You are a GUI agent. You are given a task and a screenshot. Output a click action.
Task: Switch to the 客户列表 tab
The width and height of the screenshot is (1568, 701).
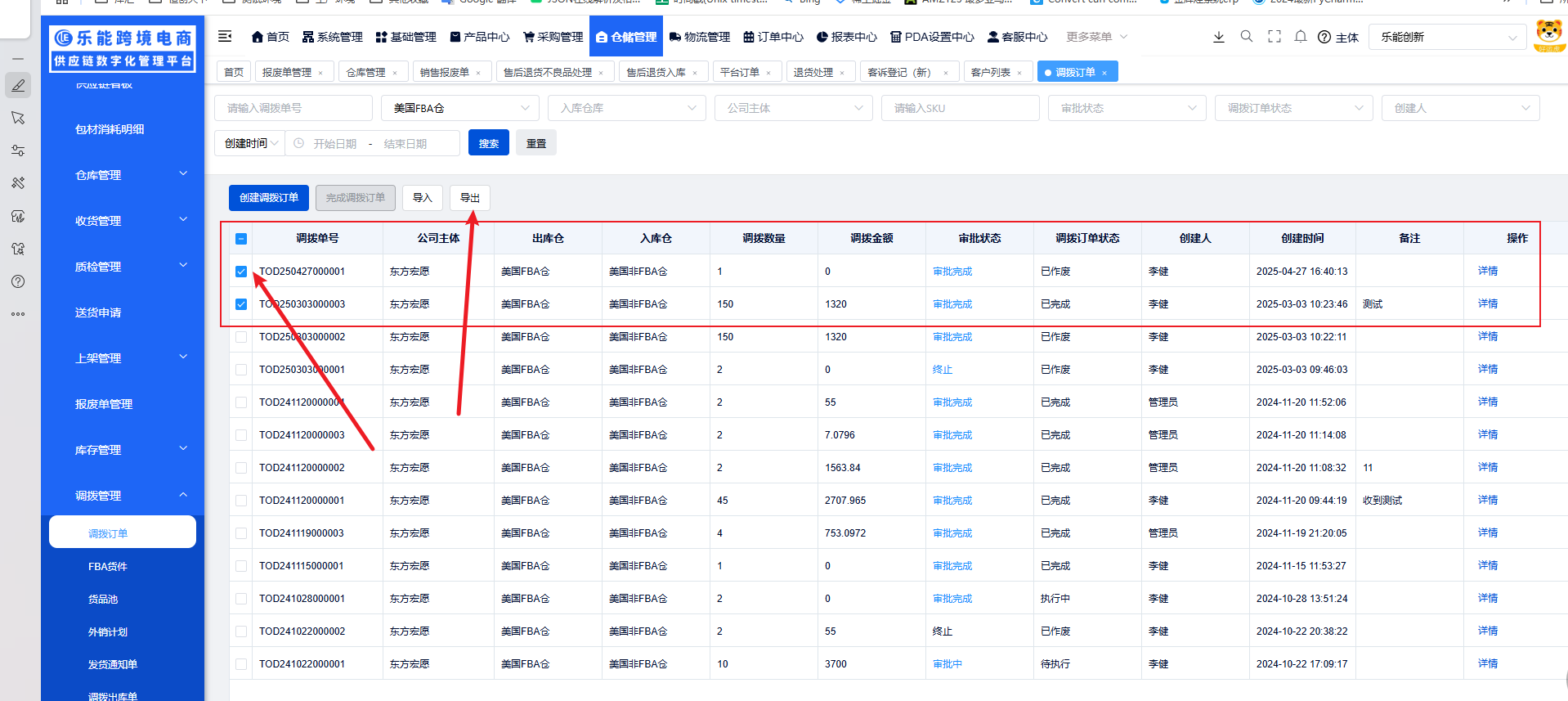point(990,72)
